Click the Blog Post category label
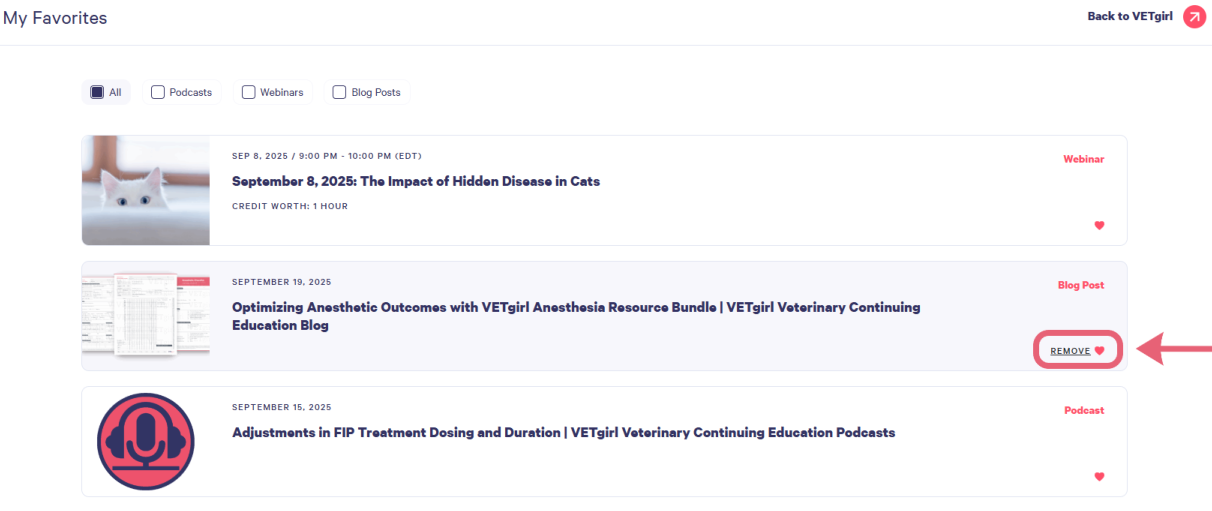 (1080, 285)
